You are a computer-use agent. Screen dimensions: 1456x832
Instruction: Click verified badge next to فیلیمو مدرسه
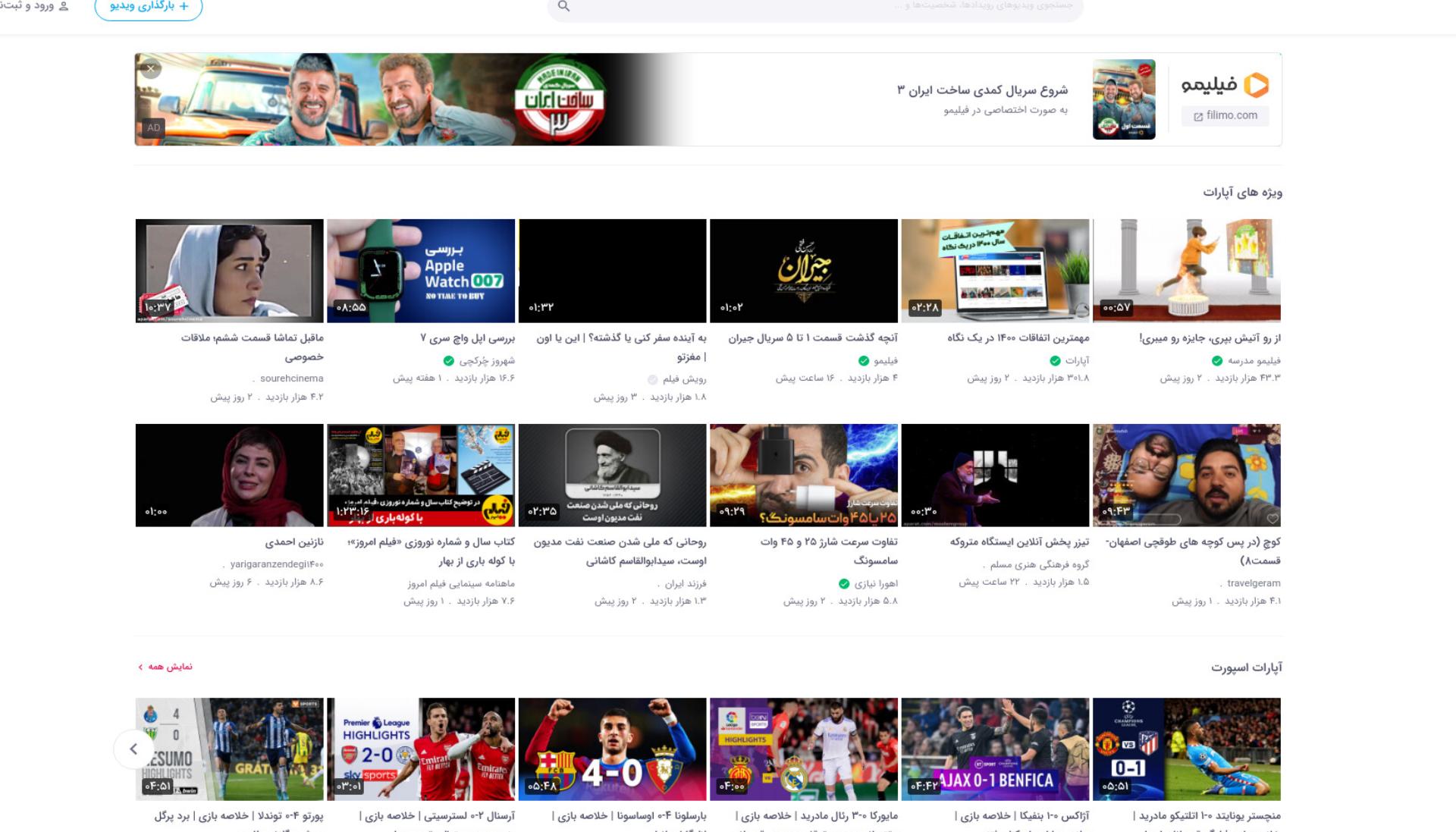(1217, 361)
